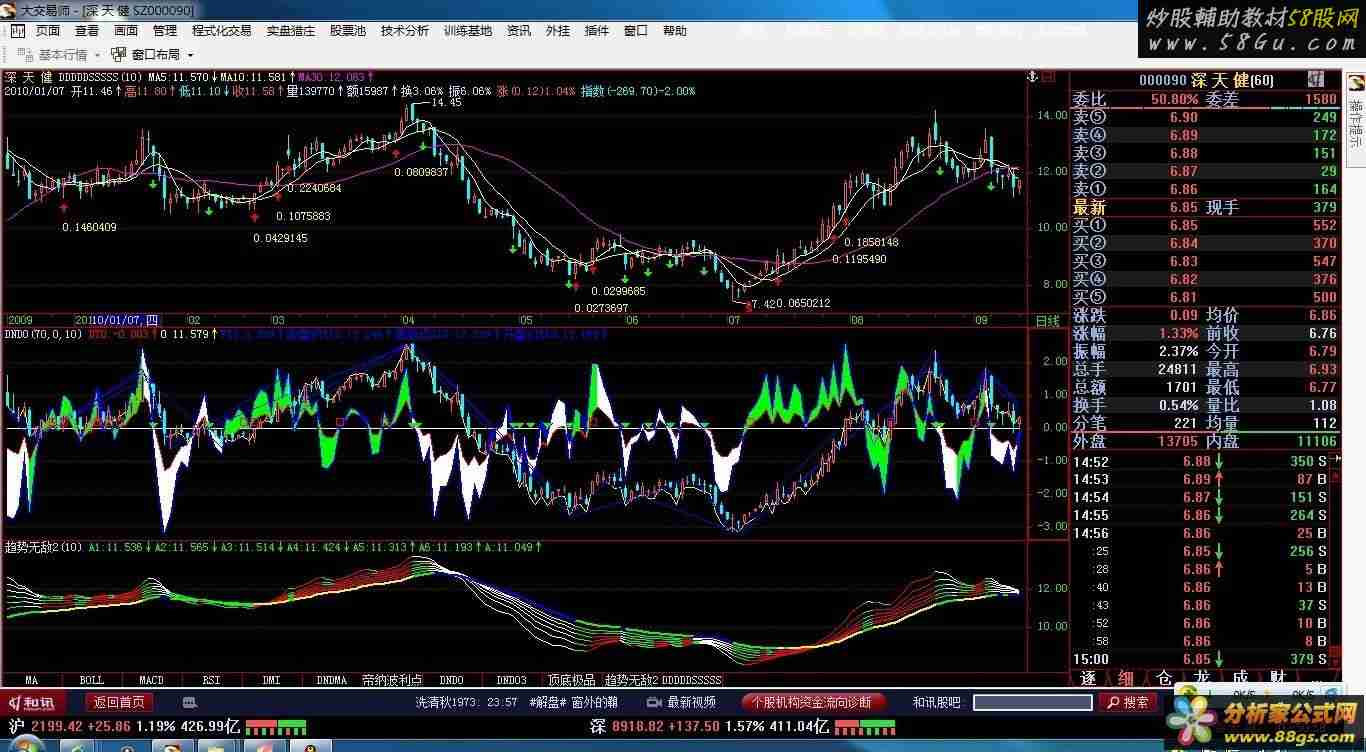Screen dimensions: 1366x752
Task: Open the 程式化交易 menu
Action: click(222, 31)
